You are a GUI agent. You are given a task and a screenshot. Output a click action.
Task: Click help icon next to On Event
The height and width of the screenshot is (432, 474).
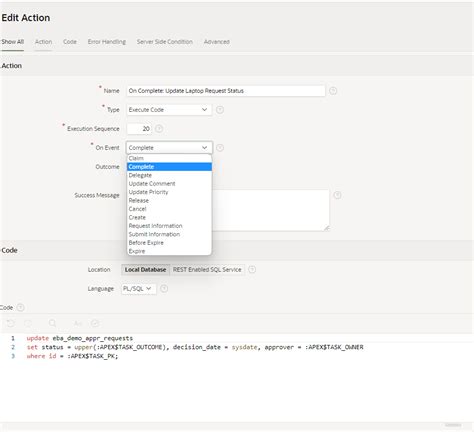click(220, 148)
